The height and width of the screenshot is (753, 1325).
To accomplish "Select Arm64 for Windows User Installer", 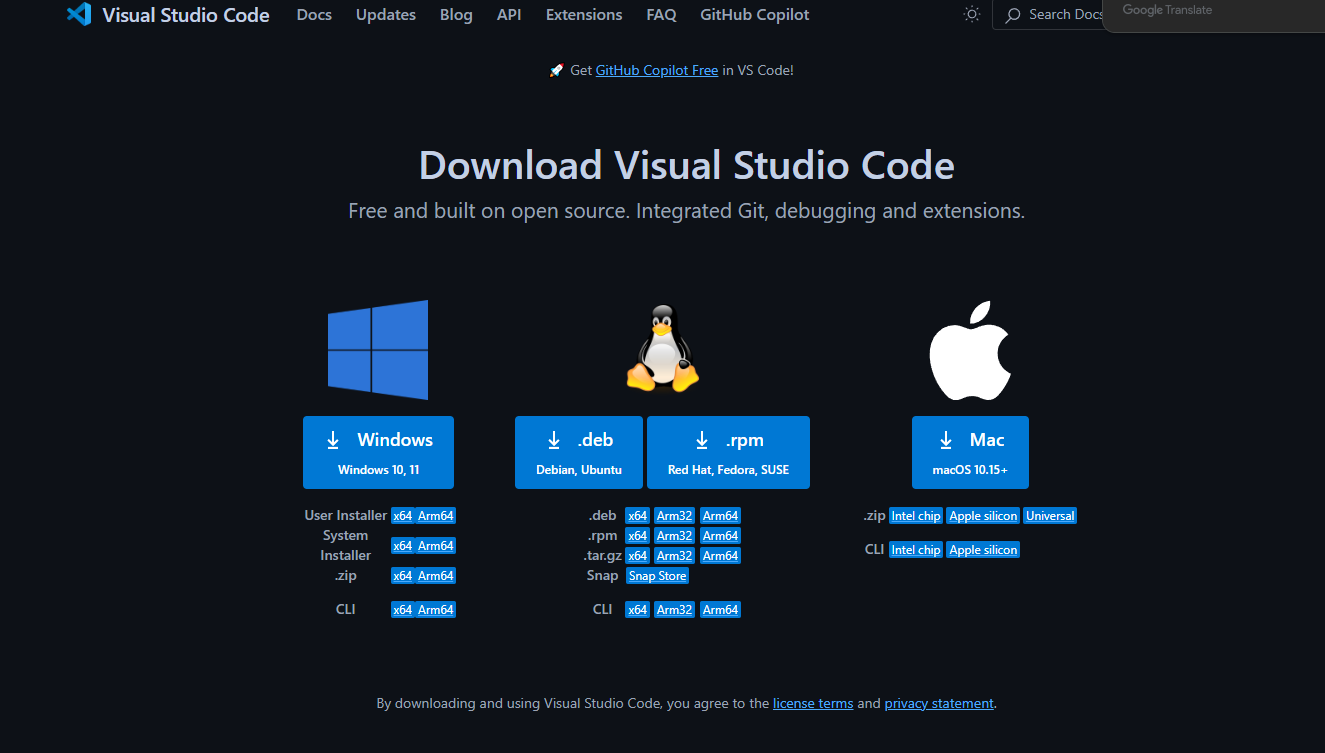I will point(436,516).
